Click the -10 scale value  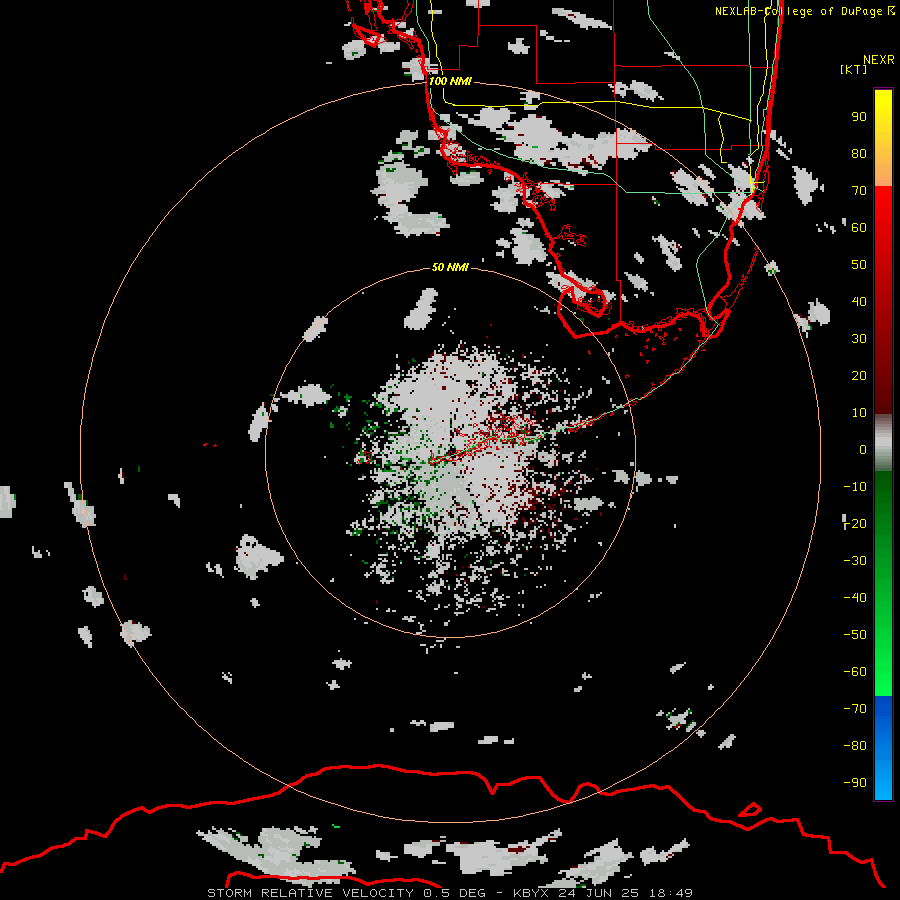855,487
